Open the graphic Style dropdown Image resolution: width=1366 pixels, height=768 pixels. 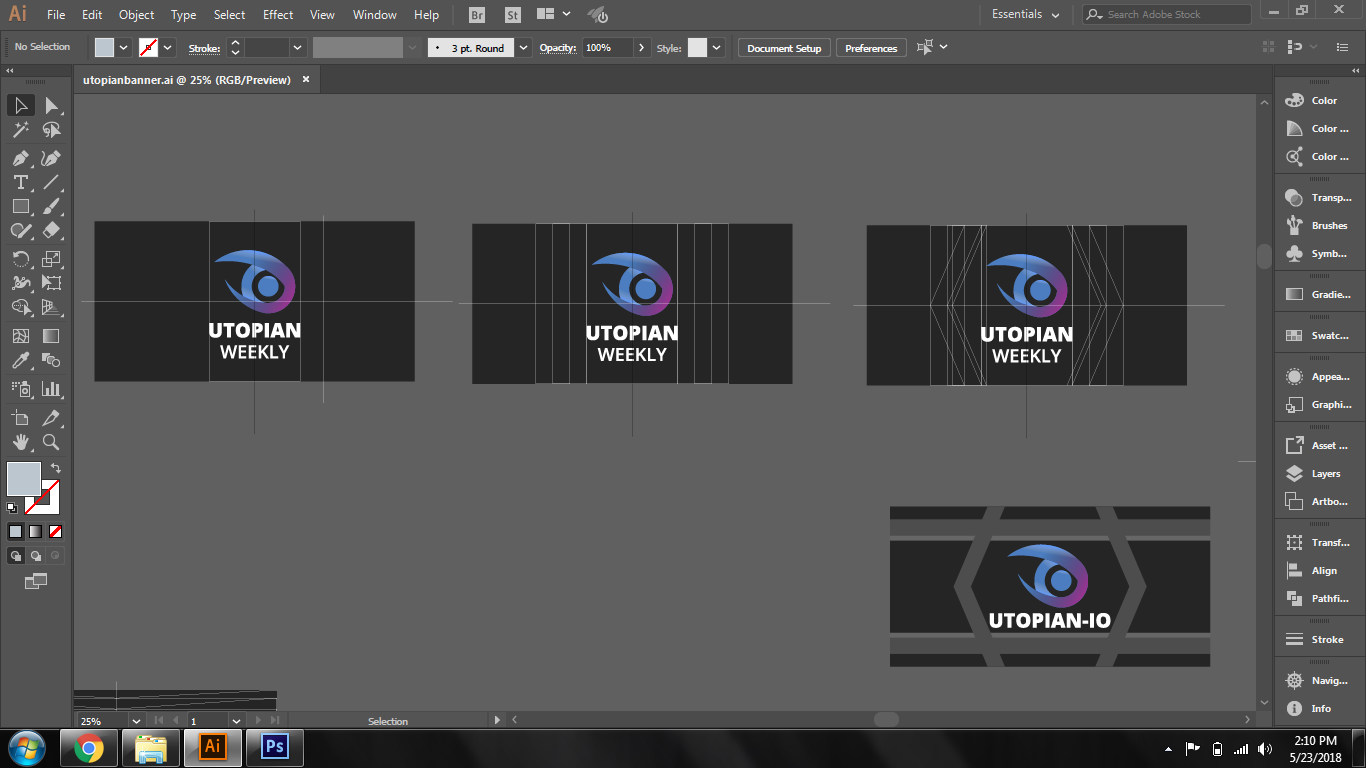click(717, 47)
